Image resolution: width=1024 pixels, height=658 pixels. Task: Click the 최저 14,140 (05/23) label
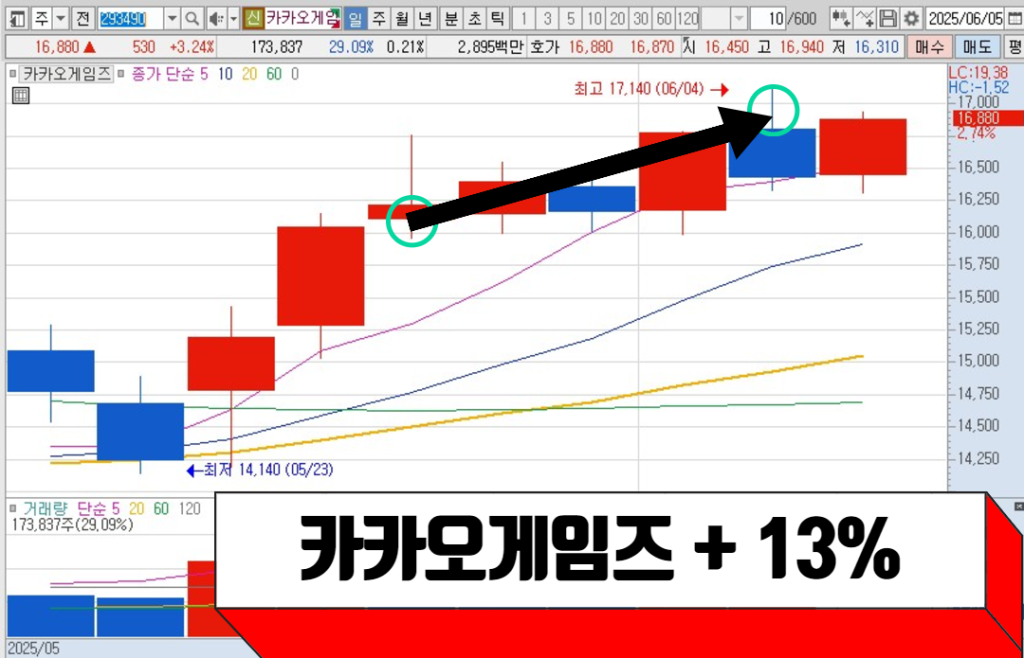(x=268, y=469)
